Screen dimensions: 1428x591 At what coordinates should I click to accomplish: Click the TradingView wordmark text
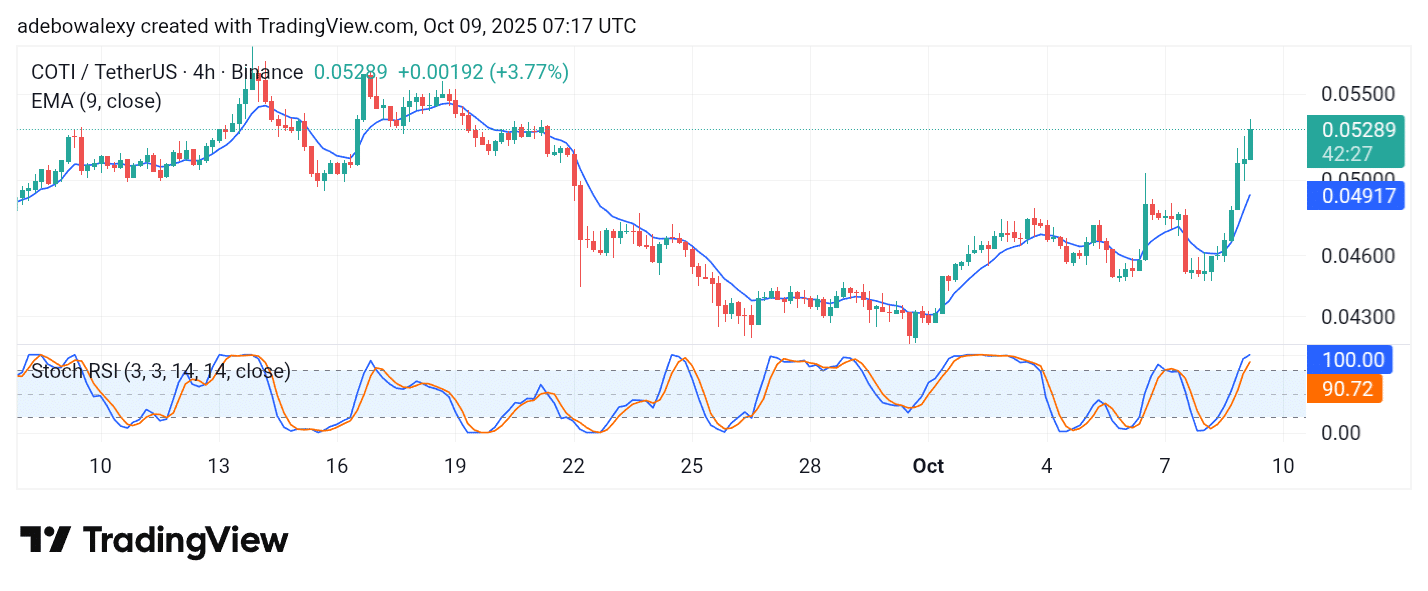(185, 541)
